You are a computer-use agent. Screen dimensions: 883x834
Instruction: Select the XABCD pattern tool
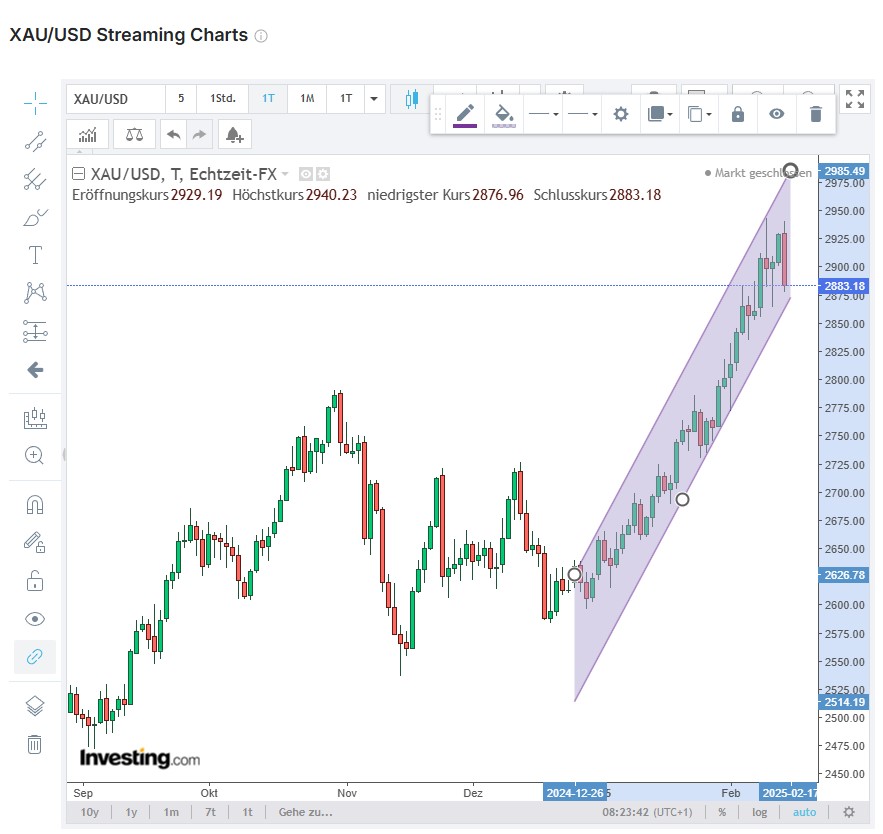click(x=35, y=293)
